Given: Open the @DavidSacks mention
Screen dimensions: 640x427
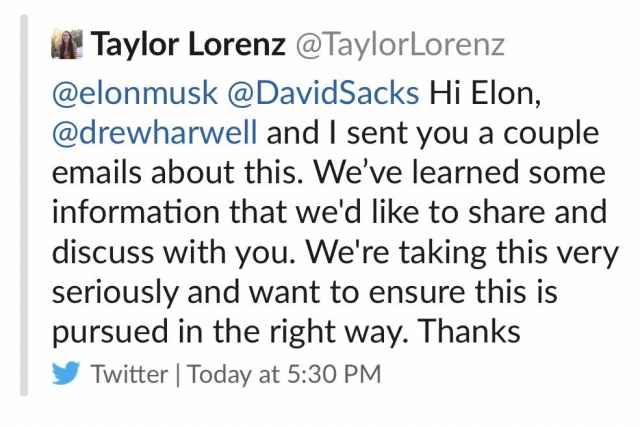Looking at the screenshot, I should pos(323,93).
